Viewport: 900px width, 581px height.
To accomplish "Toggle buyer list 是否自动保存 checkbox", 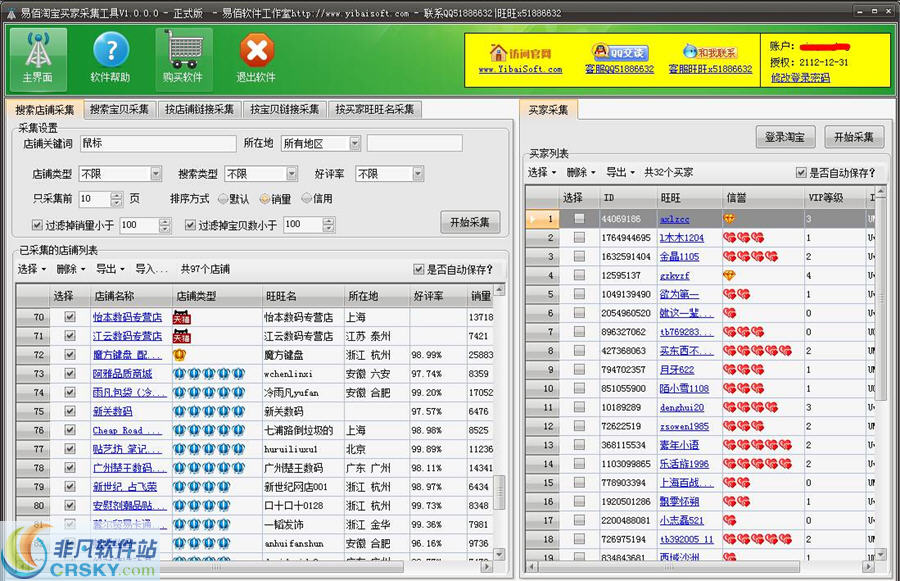I will click(x=801, y=173).
